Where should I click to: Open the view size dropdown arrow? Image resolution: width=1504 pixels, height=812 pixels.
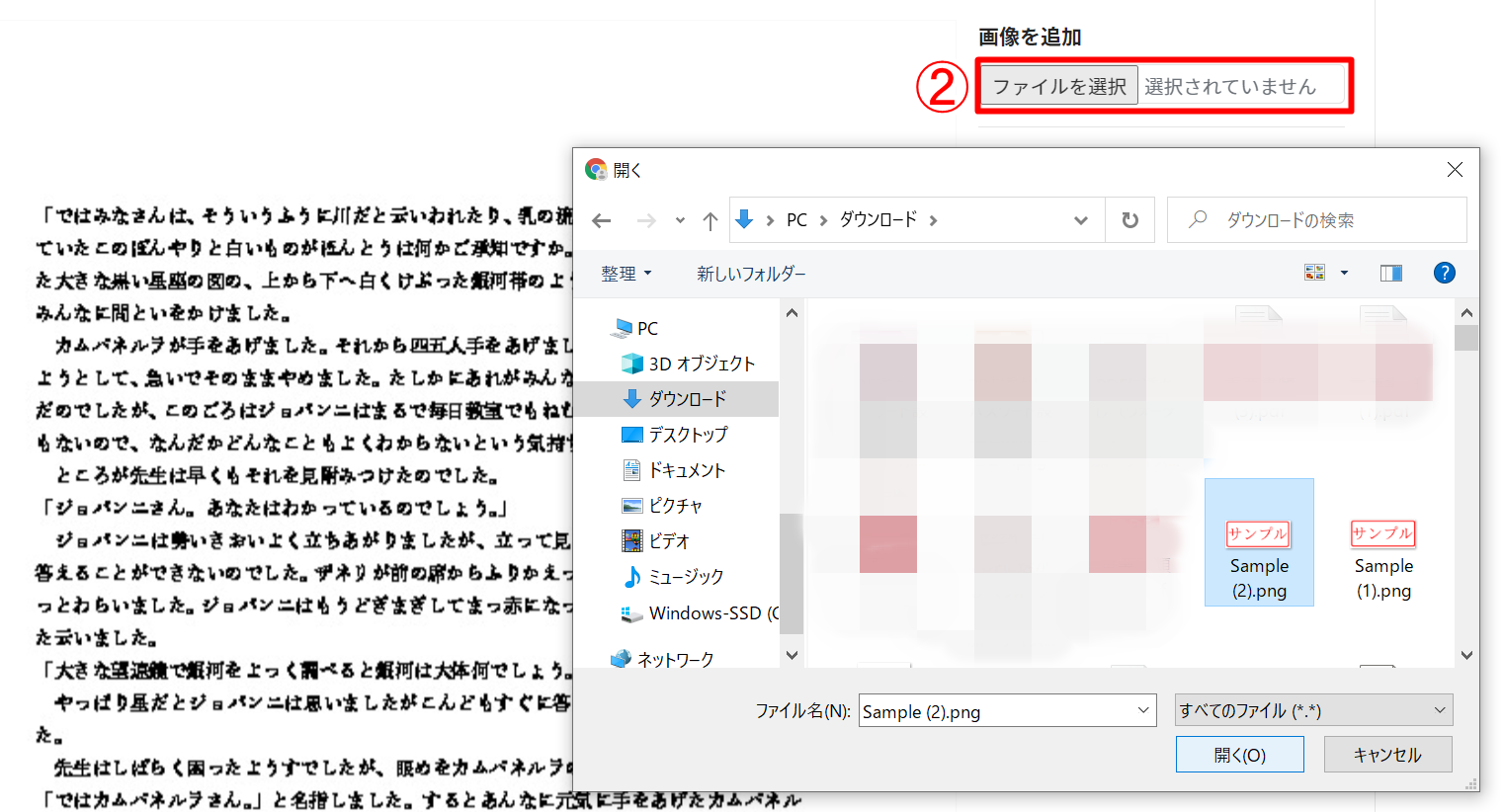pyautogui.click(x=1343, y=273)
